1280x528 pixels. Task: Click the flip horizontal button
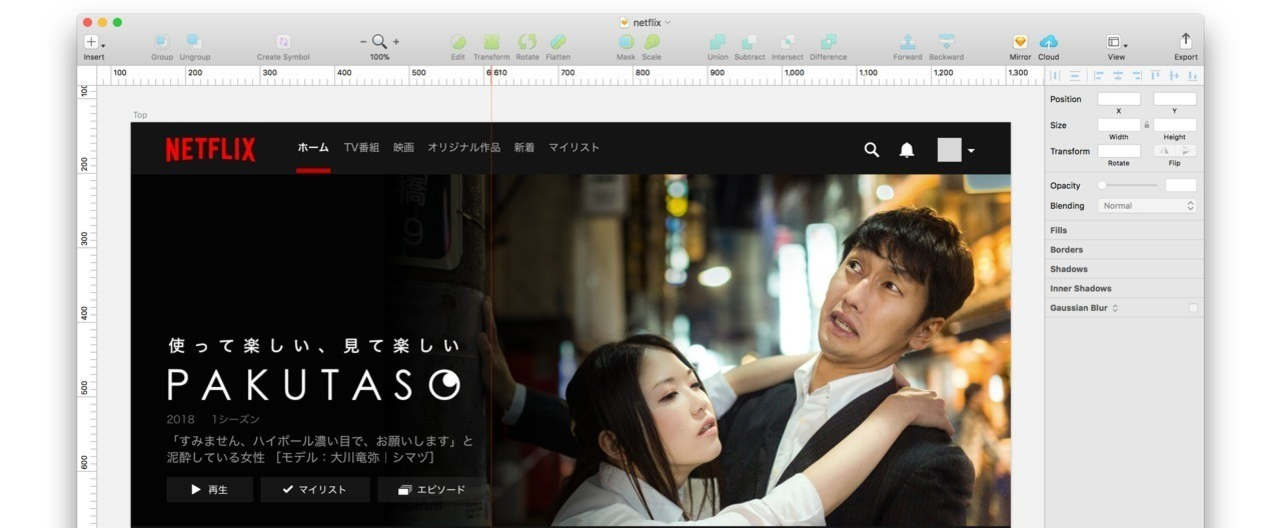pos(1164,151)
